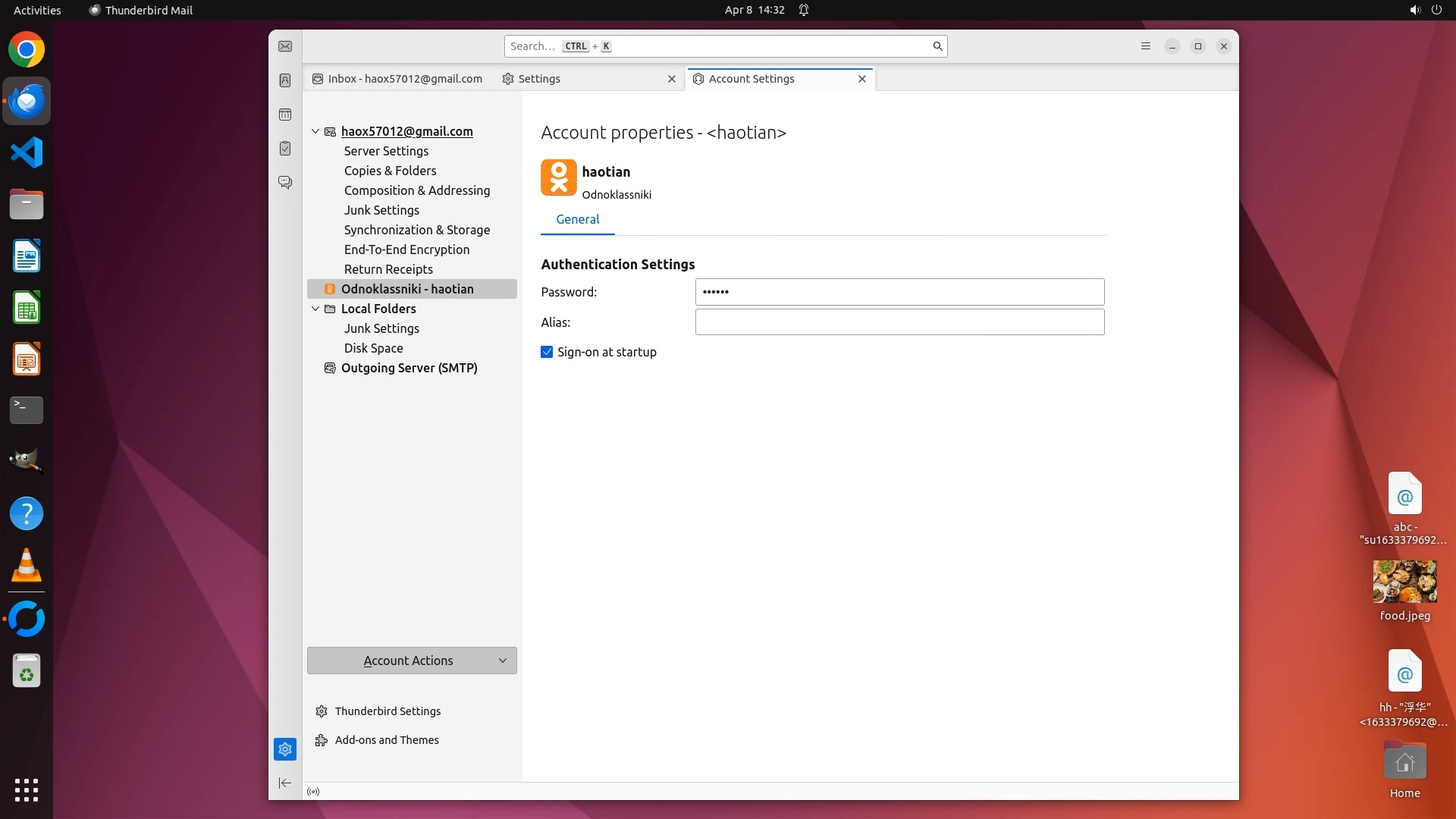Open the Calendar space icon

tap(285, 115)
